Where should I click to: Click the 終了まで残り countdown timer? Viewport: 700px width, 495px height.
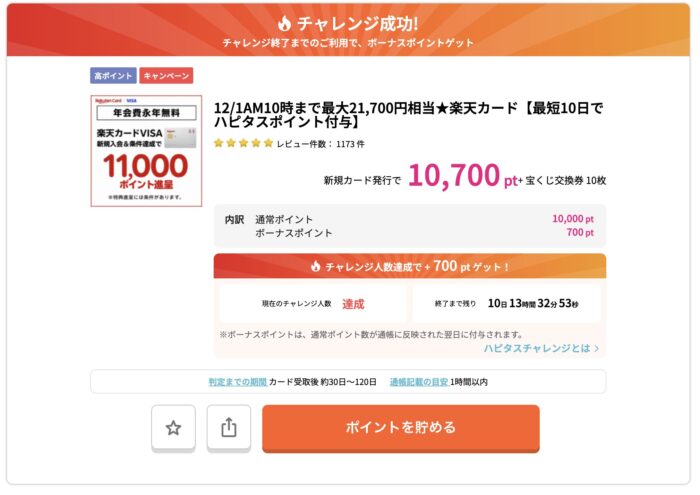point(506,303)
